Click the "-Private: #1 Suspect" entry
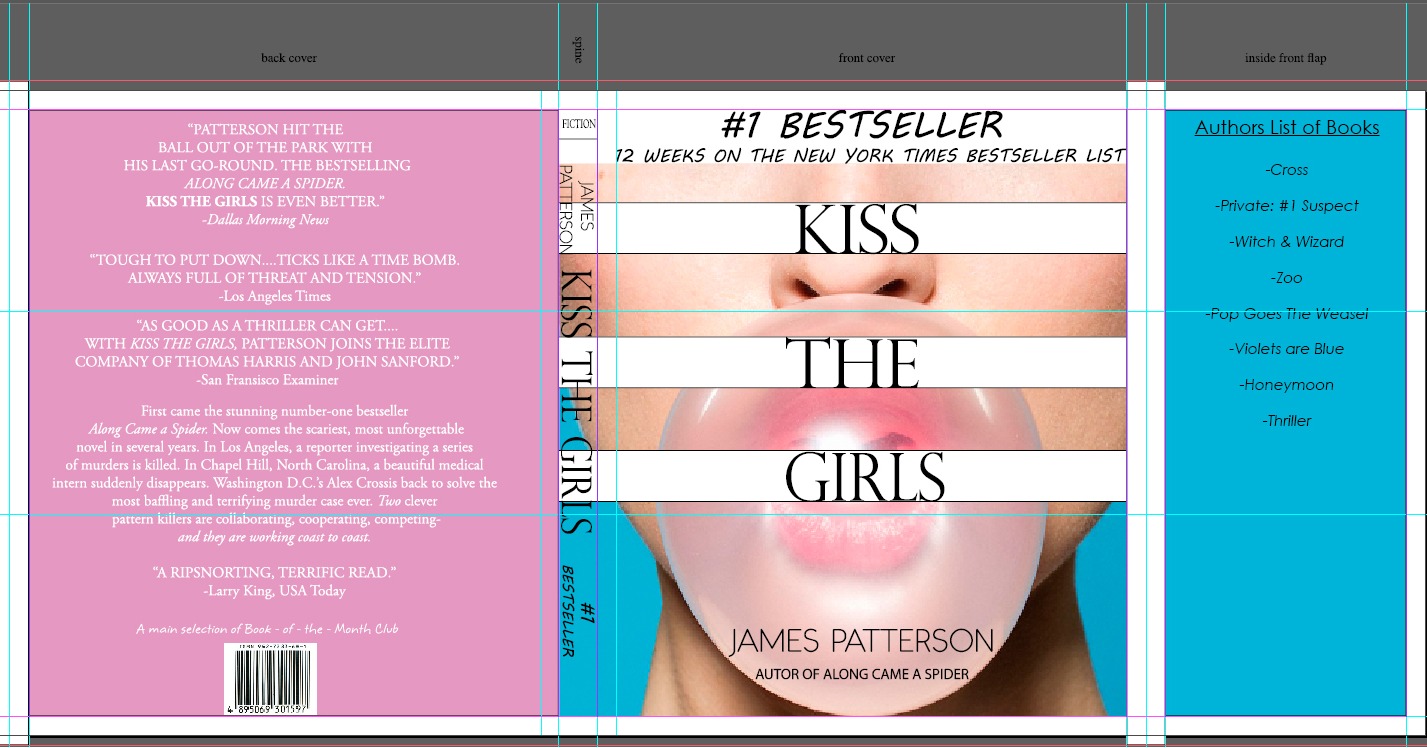The width and height of the screenshot is (1427, 748). pos(1286,206)
